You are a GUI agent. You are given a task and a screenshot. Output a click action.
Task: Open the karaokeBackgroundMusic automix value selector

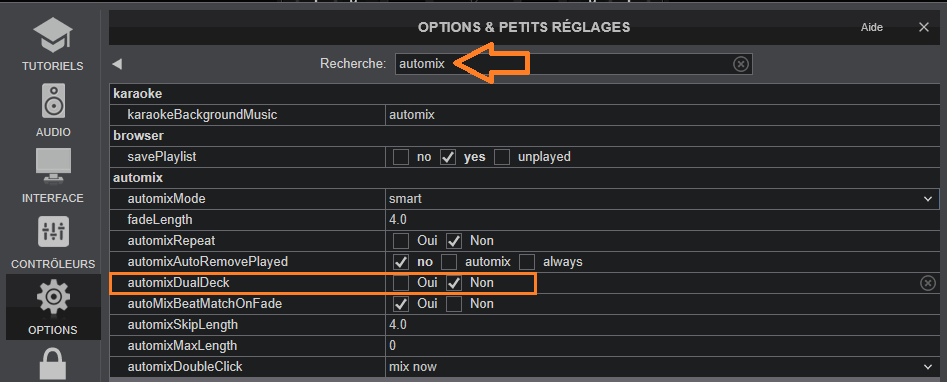click(x=663, y=115)
